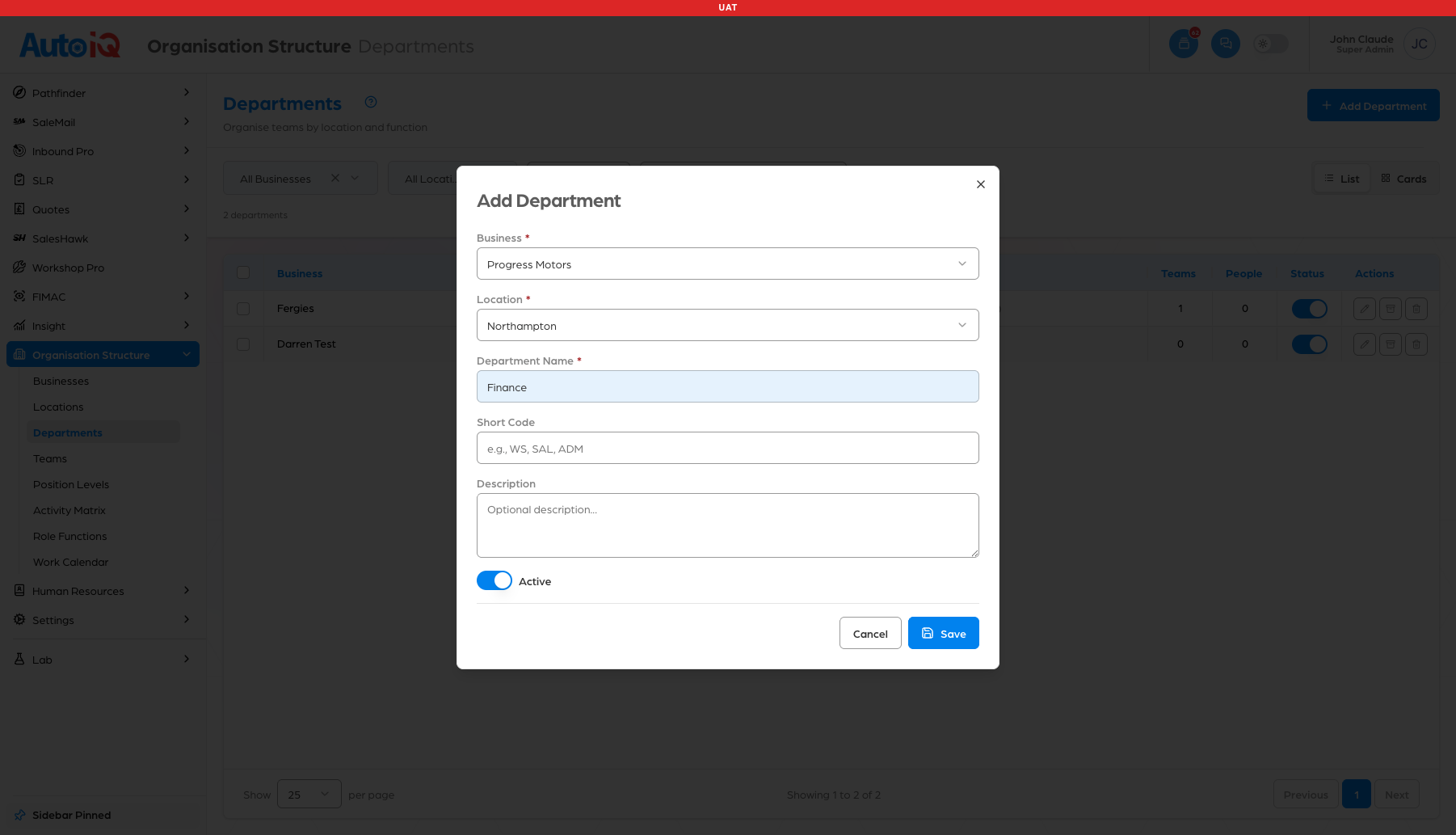
Task: Click the Pathfinder compass icon in sidebar
Action: pos(19,93)
